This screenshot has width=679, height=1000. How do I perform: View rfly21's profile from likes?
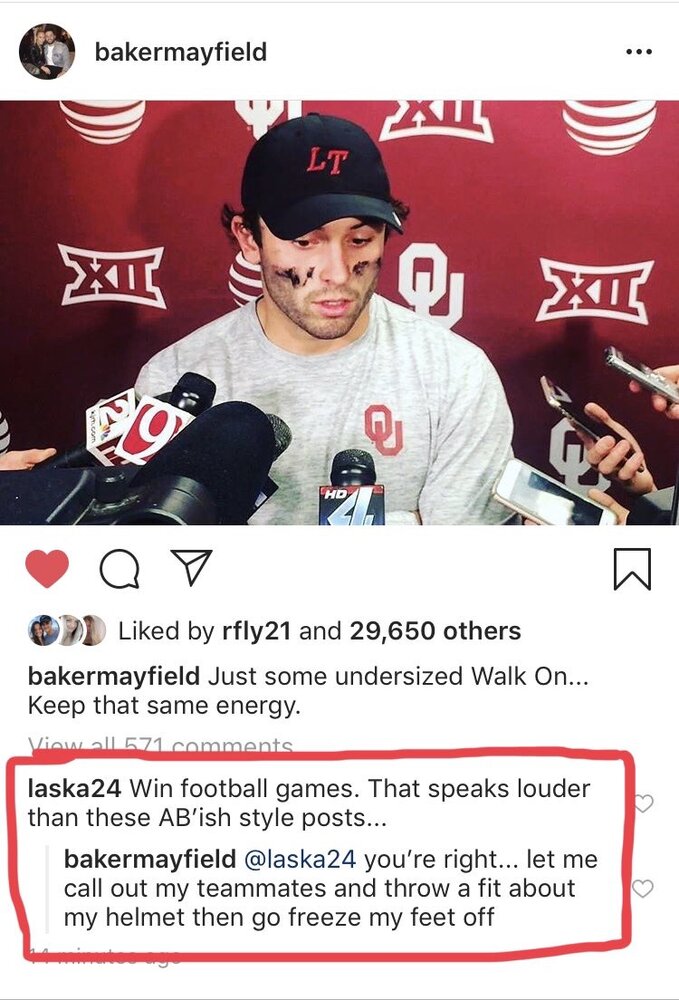click(x=256, y=631)
